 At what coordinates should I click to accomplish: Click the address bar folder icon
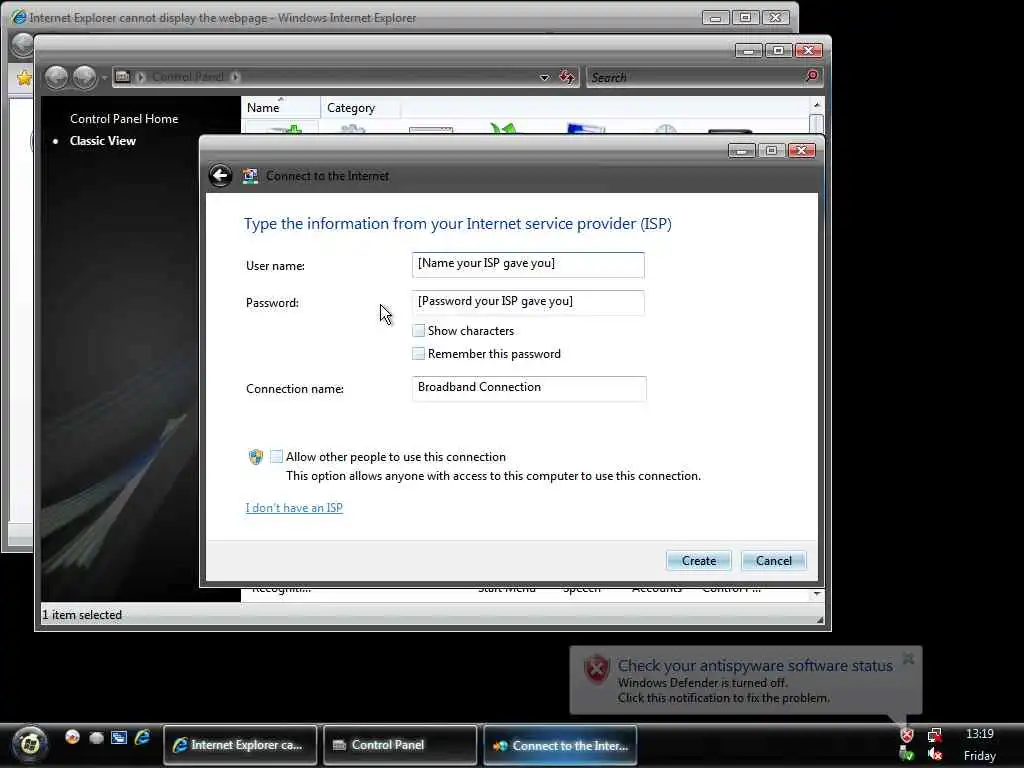coord(123,76)
